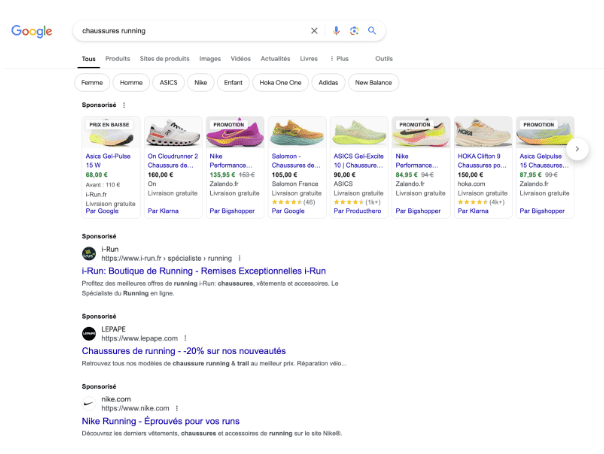Open Nike Running Éprouvés pour vos runs link
Viewport: 604px width, 454px height.
point(161,421)
